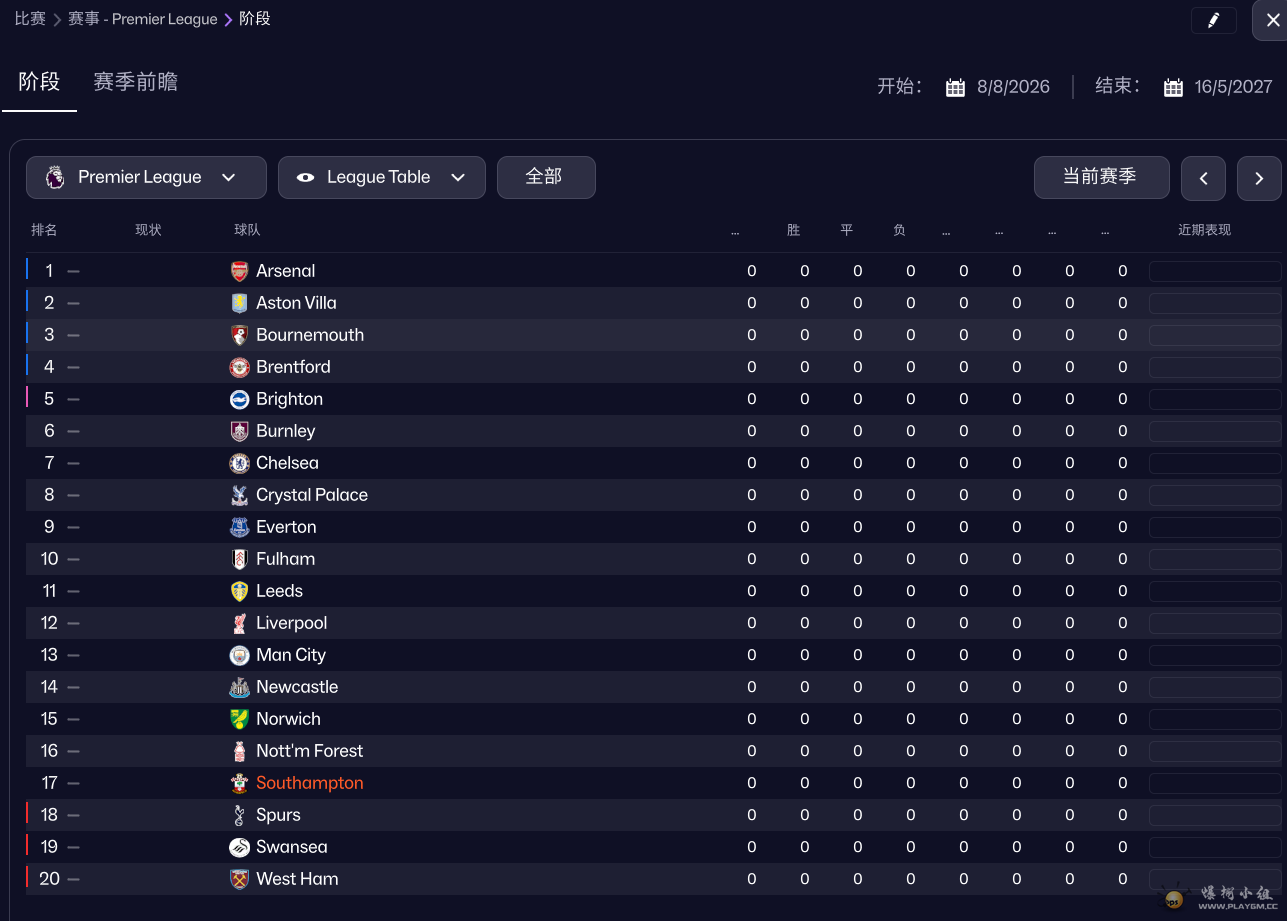Click the 赛事 - Premier League breadcrumb

[142, 19]
